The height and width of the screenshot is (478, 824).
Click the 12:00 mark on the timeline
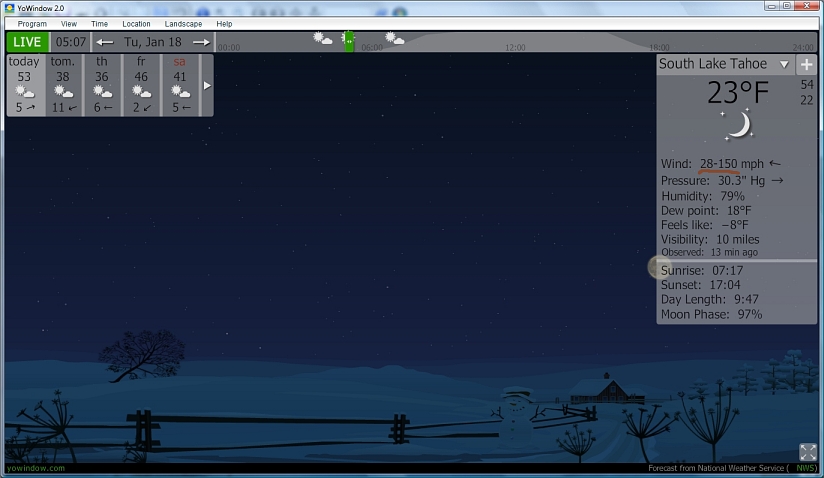pos(515,47)
